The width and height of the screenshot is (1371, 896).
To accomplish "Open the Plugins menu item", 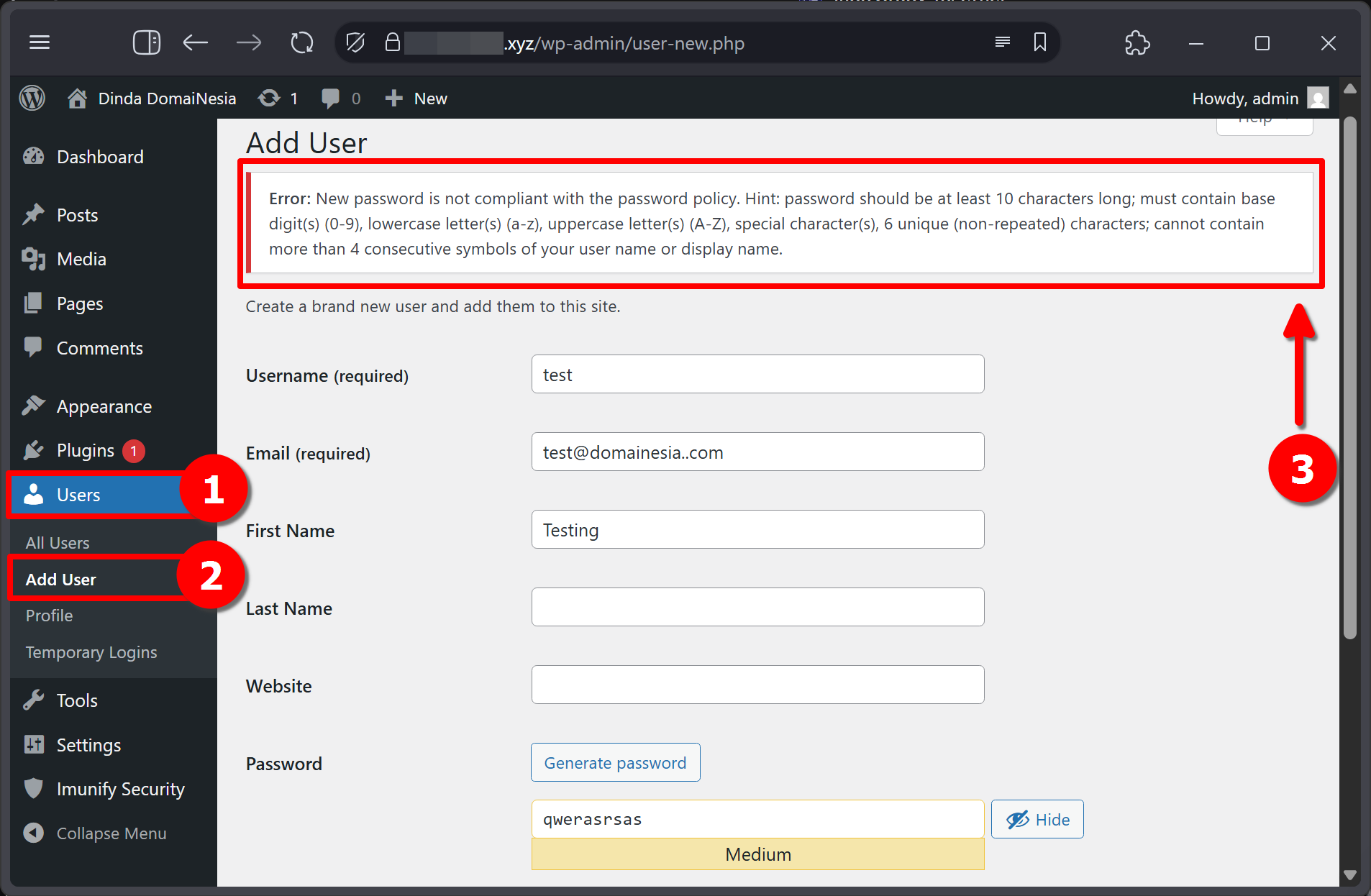I will tap(85, 451).
